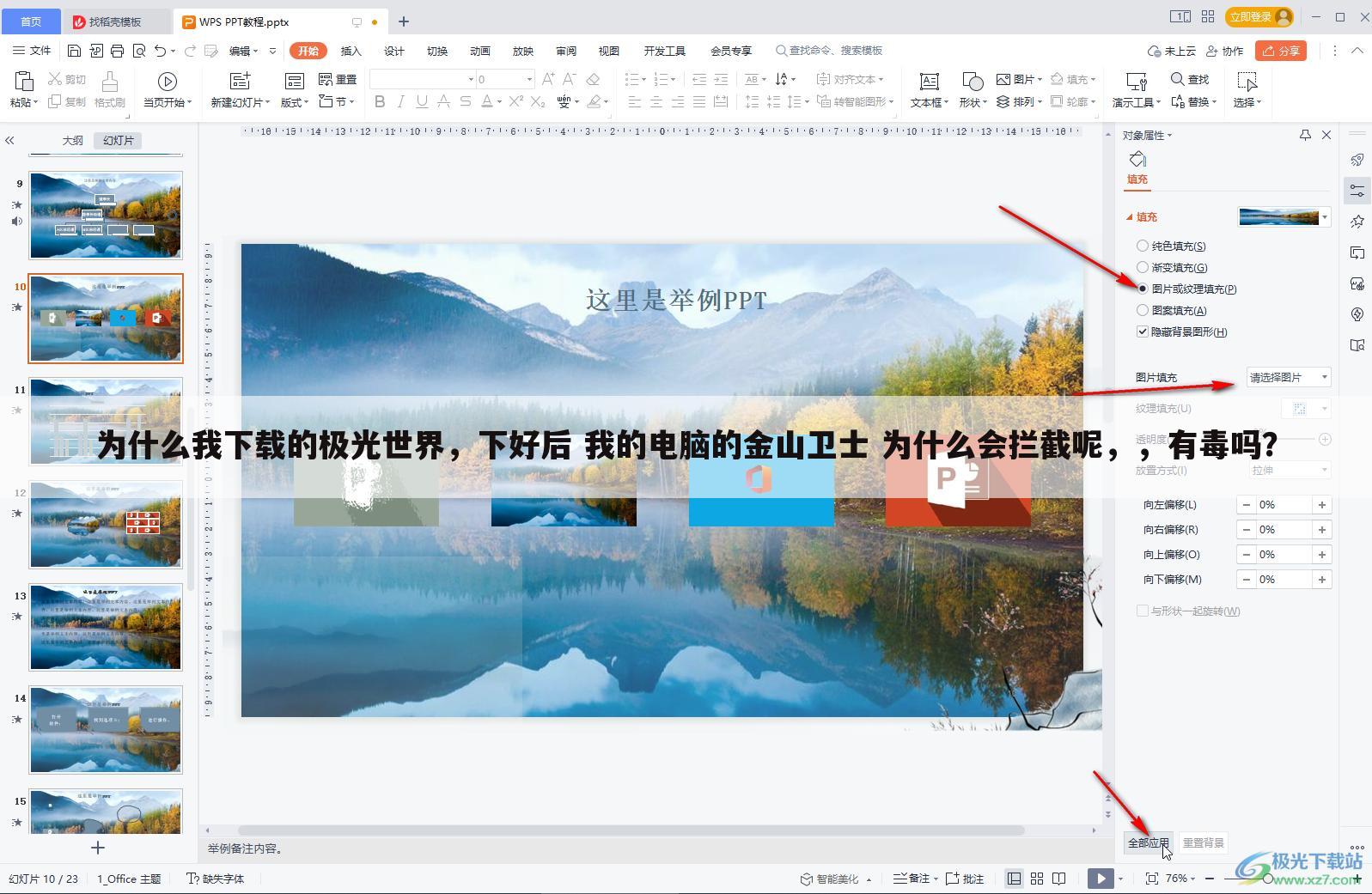Image resolution: width=1372 pixels, height=894 pixels.
Task: Click the search commands field
Action: pos(830,51)
